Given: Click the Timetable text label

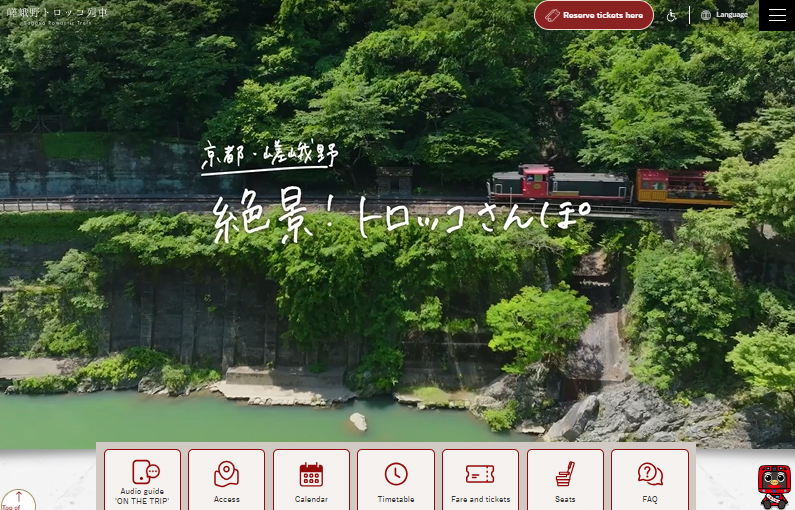Looking at the screenshot, I should 396,499.
